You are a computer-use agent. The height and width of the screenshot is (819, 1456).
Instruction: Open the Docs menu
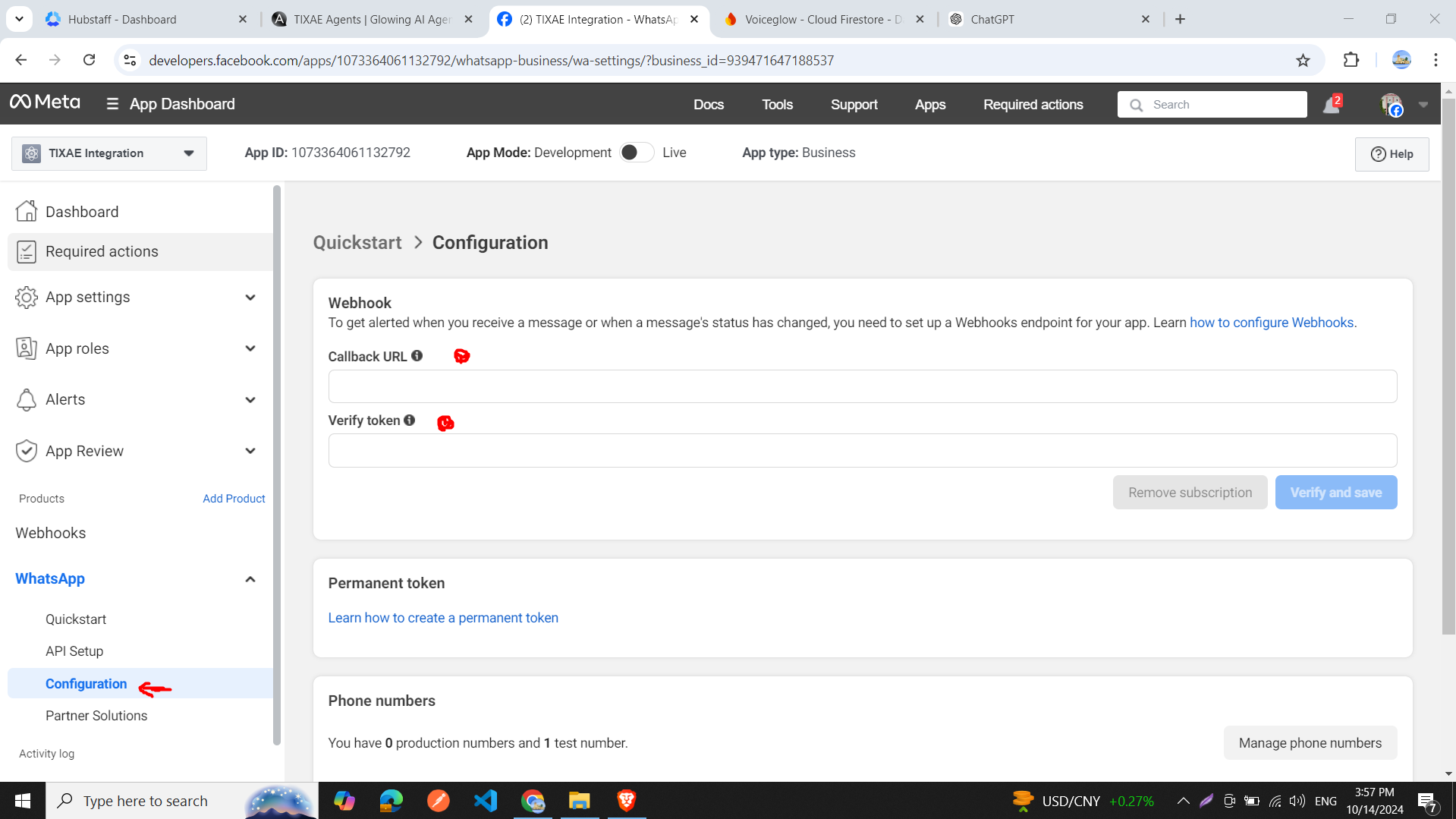click(x=709, y=105)
